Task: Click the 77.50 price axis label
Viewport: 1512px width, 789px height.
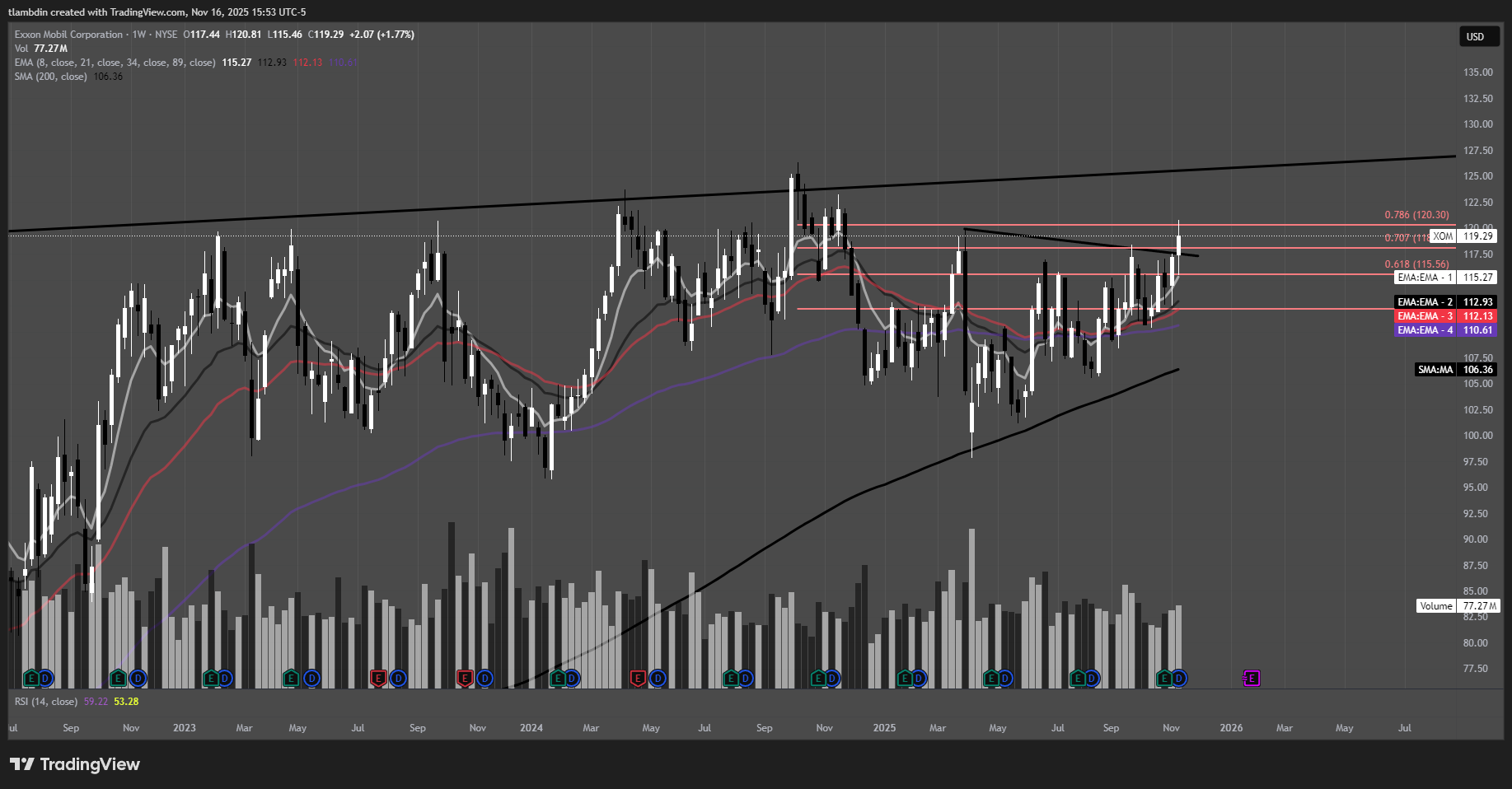Action: click(1476, 669)
